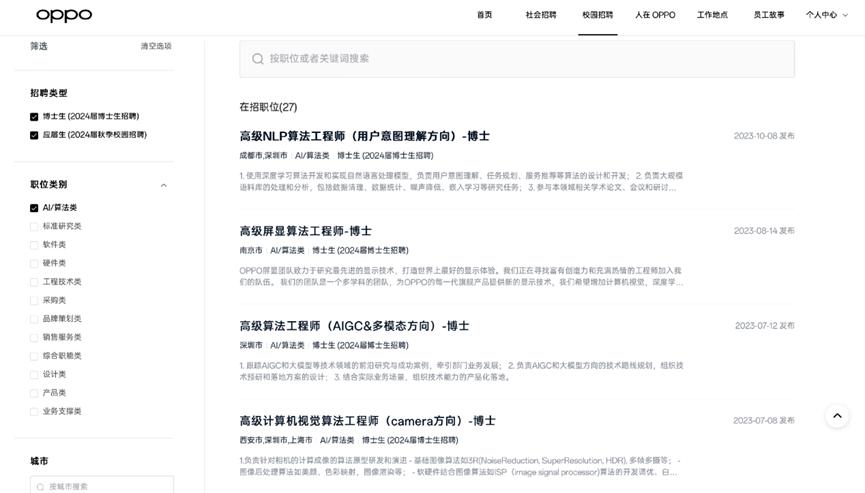Open the 个人中心 dropdown menu

(x=826, y=15)
